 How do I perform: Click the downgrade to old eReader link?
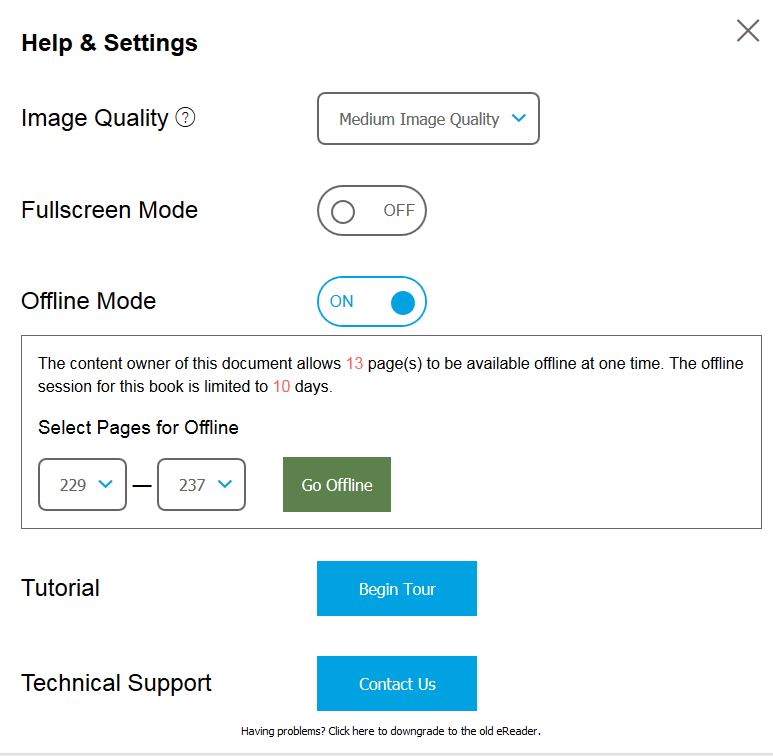[390, 731]
